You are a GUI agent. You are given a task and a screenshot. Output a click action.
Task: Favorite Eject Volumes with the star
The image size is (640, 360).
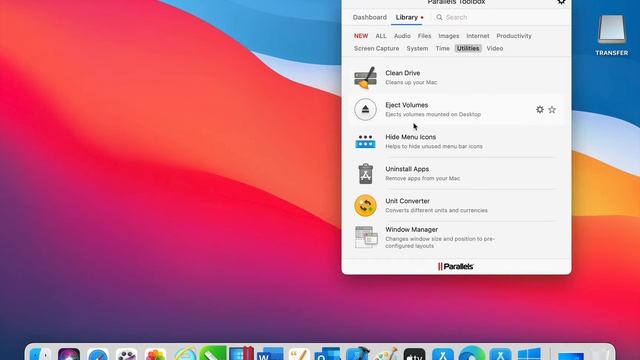pos(552,109)
